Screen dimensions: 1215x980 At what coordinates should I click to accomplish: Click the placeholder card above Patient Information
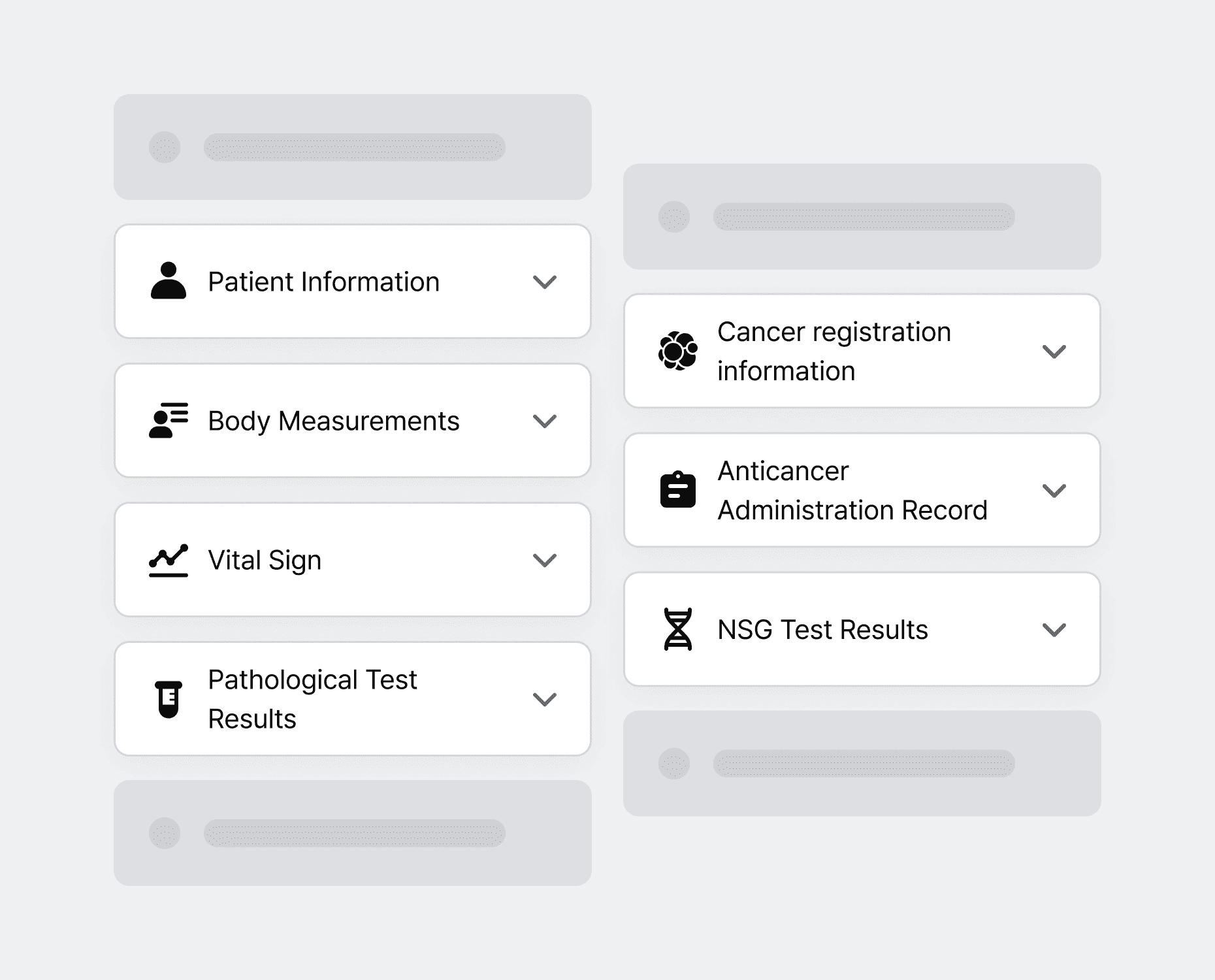[353, 147]
